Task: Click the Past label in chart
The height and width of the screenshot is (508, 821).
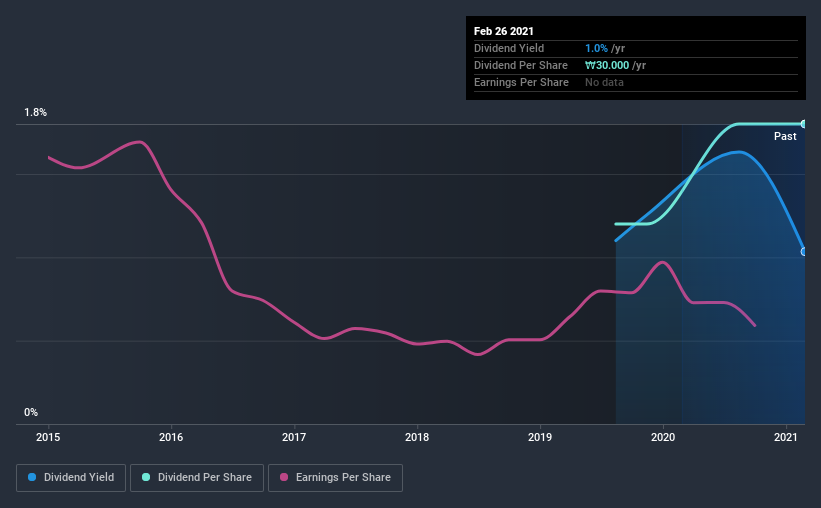Action: pyautogui.click(x=785, y=136)
